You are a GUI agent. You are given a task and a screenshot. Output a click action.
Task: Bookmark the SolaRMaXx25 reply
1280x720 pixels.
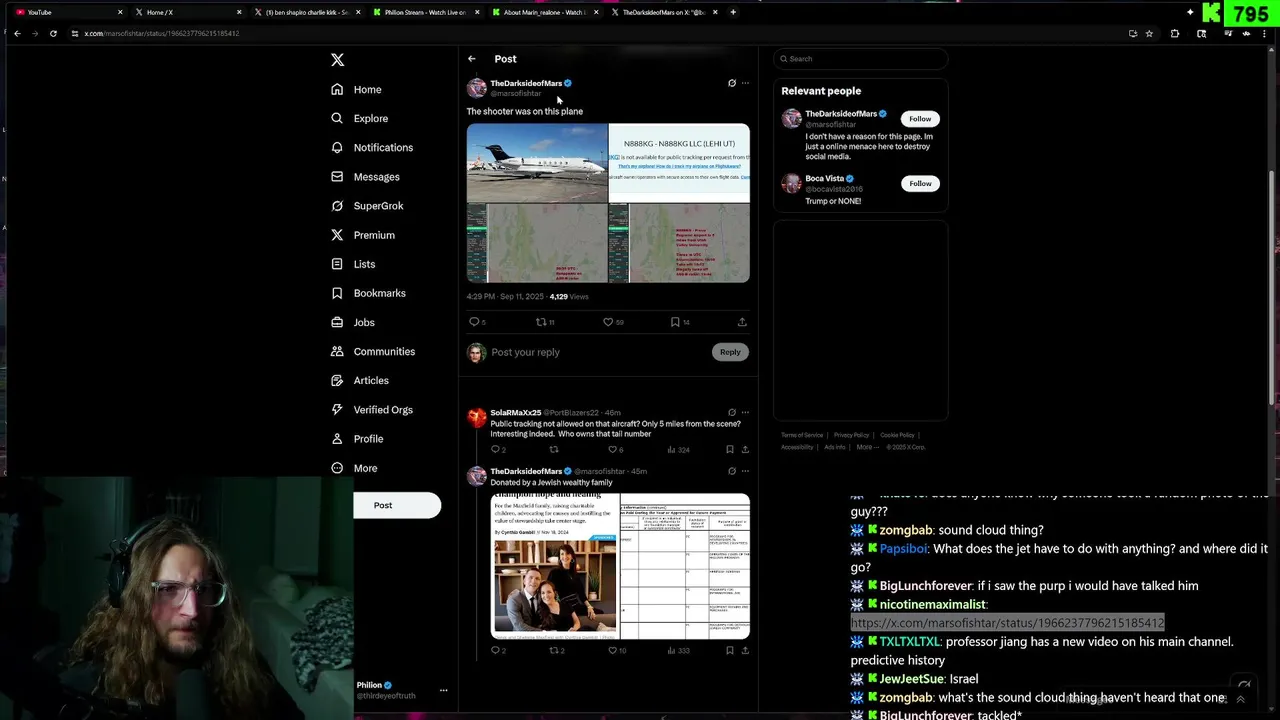pyautogui.click(x=730, y=450)
